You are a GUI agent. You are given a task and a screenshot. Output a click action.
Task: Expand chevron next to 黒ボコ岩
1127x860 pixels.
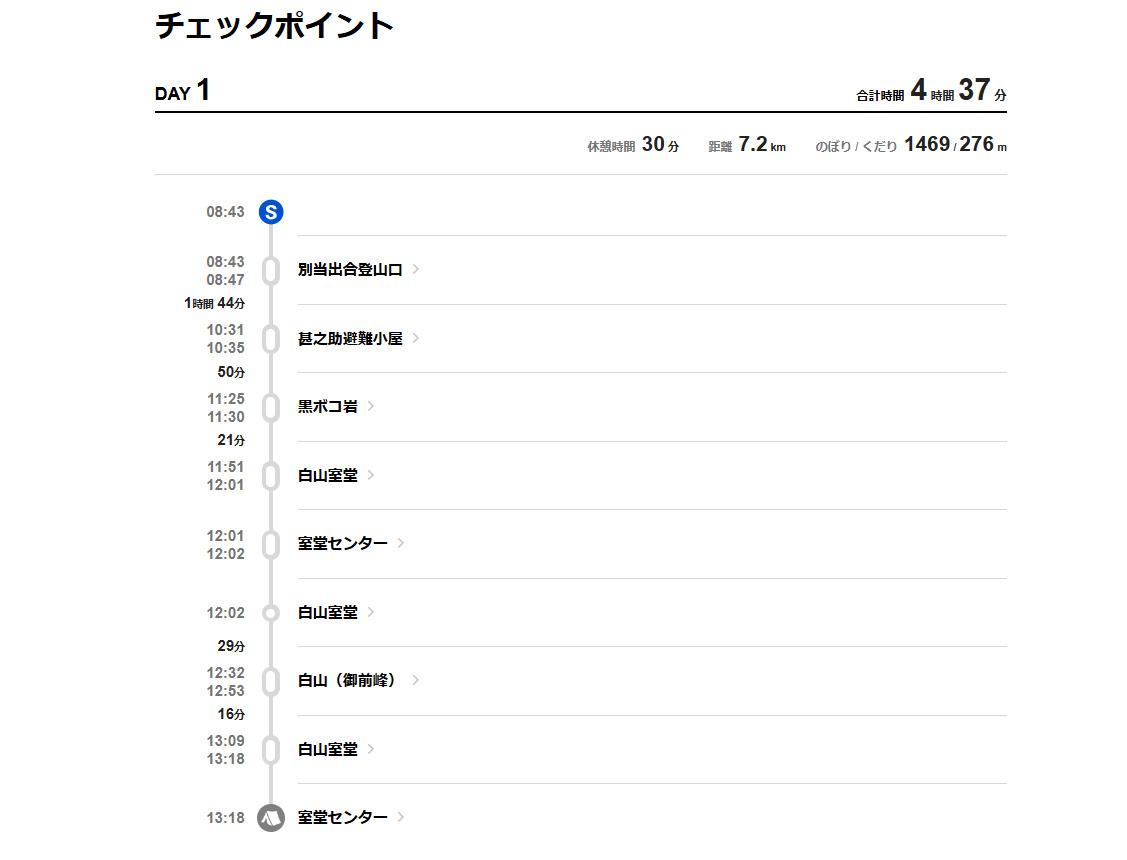[371, 406]
